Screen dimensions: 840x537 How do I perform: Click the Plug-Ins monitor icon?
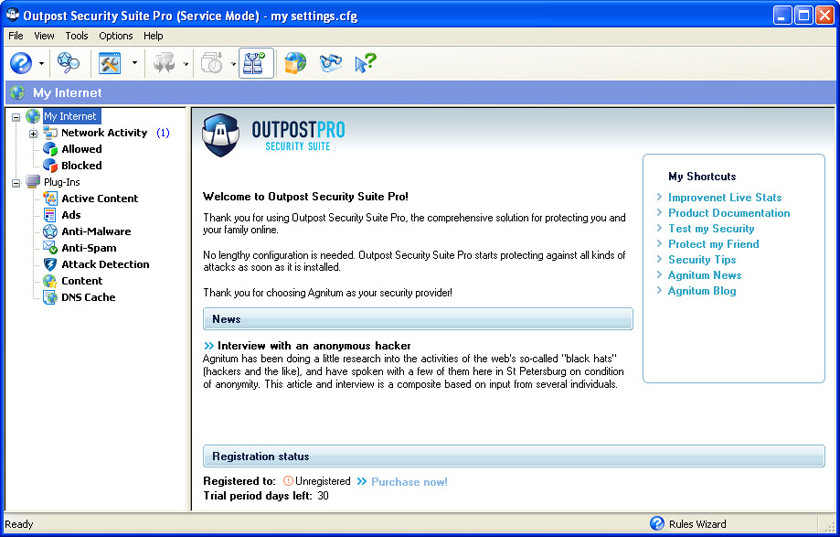pyautogui.click(x=33, y=182)
